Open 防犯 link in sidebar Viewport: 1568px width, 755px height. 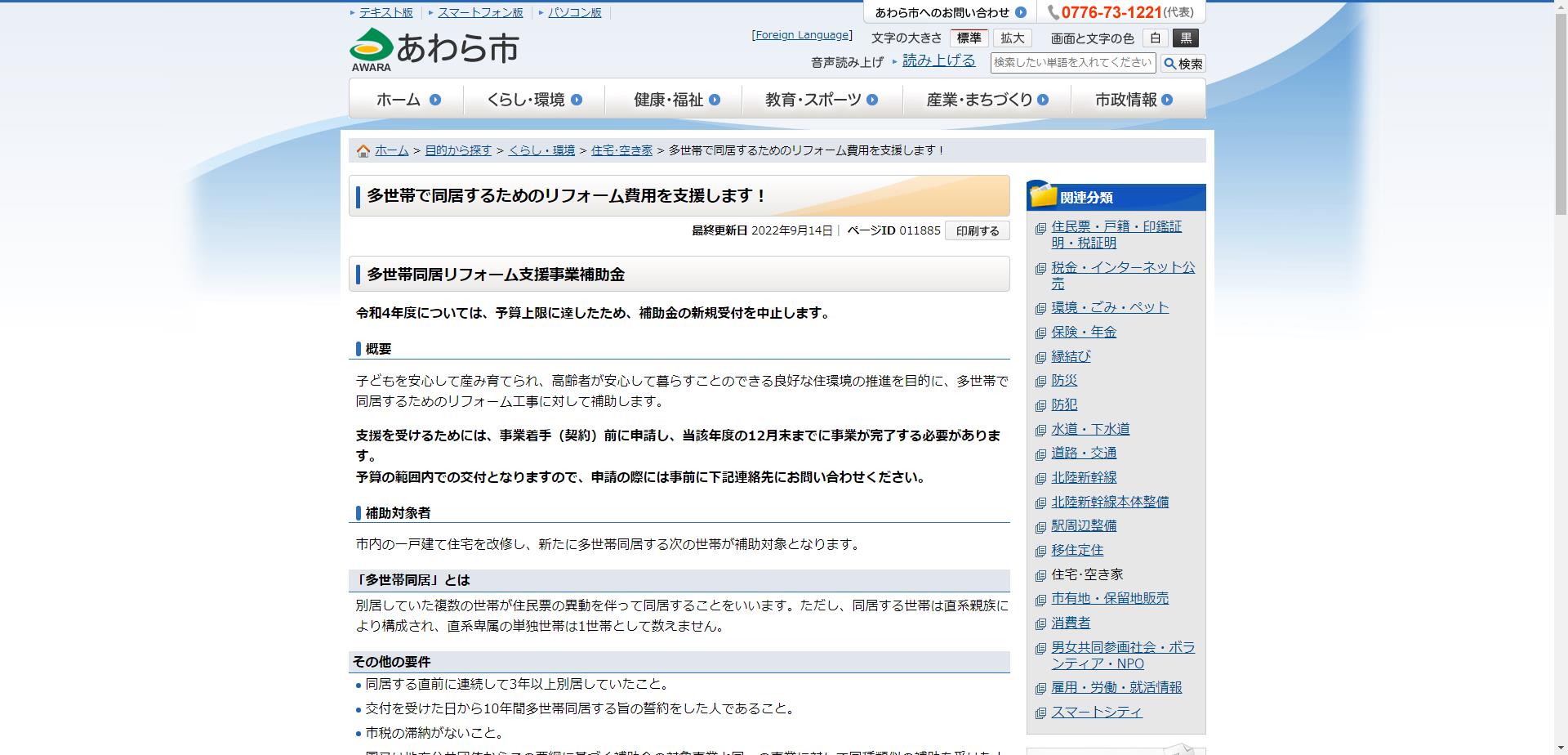coord(1064,405)
